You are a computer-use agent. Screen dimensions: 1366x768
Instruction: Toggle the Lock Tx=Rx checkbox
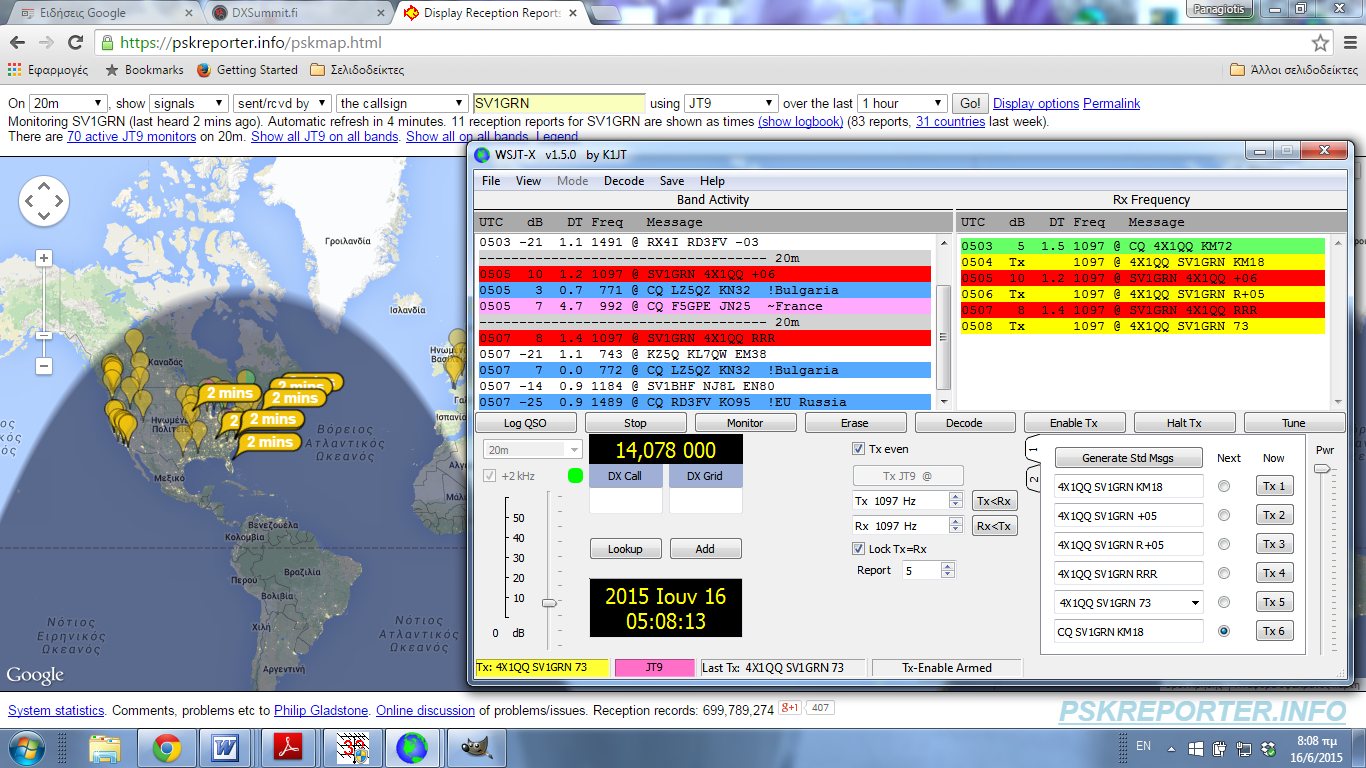[858, 548]
